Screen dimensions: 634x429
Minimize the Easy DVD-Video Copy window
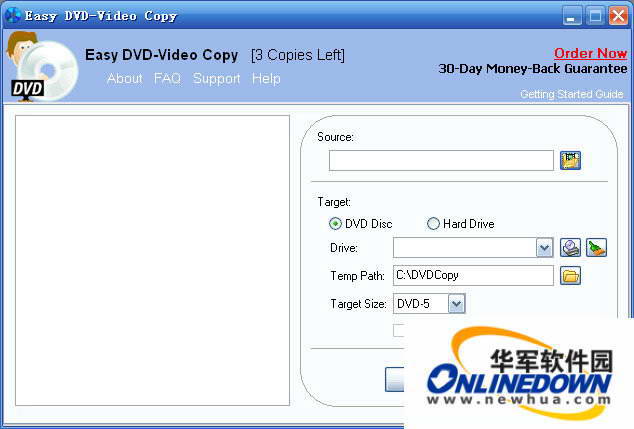(572, 16)
